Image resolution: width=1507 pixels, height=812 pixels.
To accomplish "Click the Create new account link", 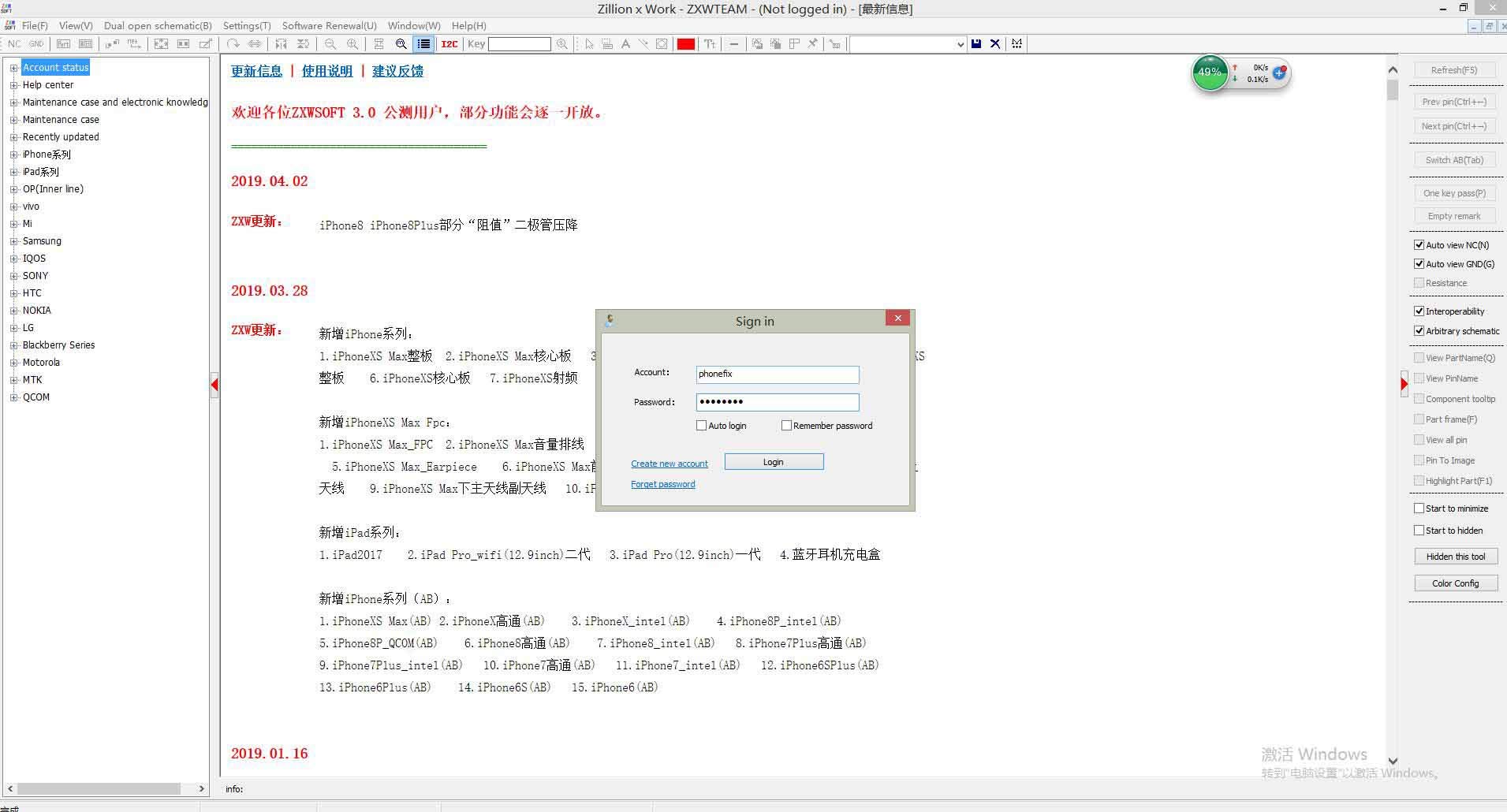I will (x=669, y=463).
